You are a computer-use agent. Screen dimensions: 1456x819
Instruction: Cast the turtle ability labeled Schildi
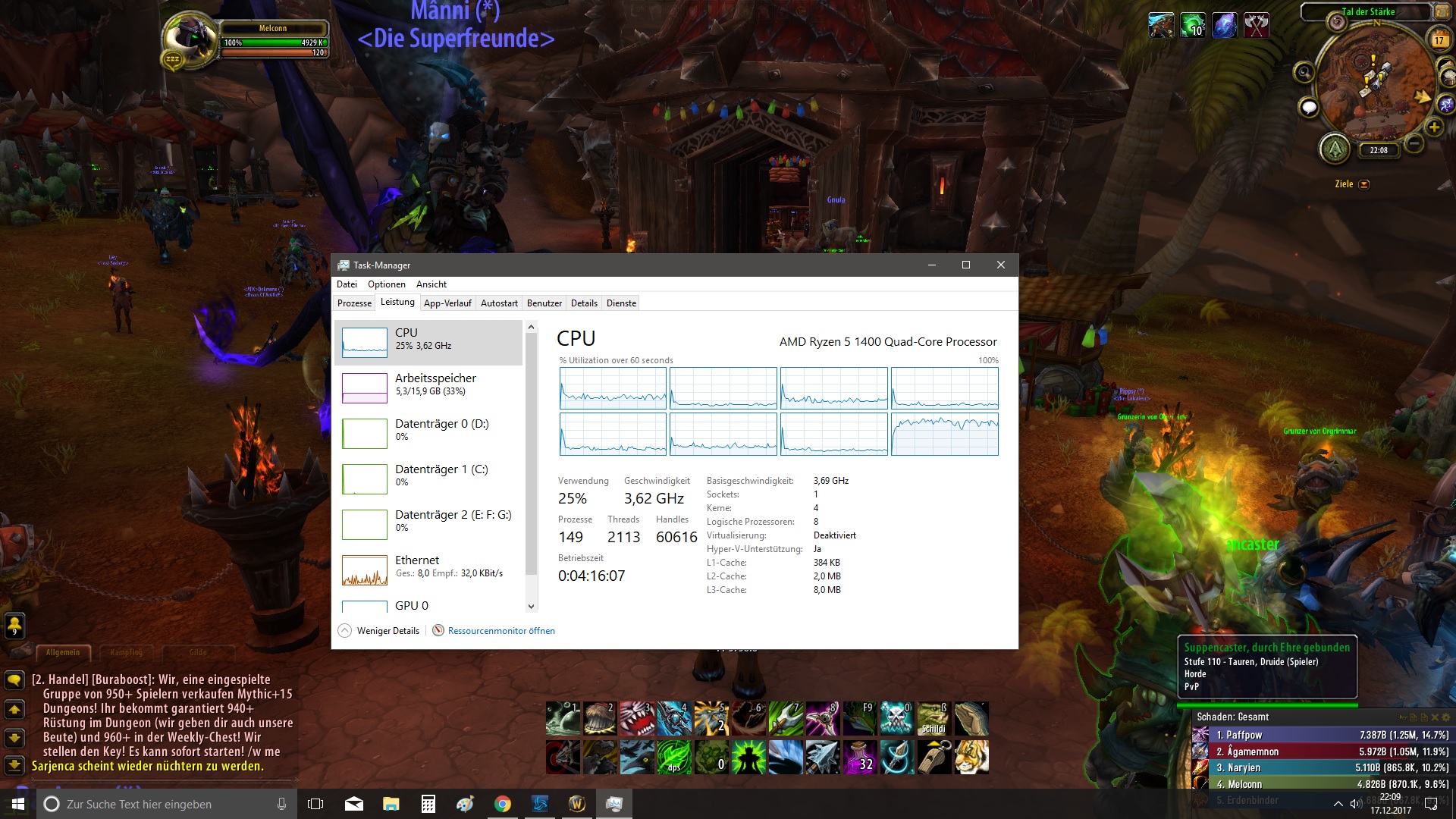934,718
